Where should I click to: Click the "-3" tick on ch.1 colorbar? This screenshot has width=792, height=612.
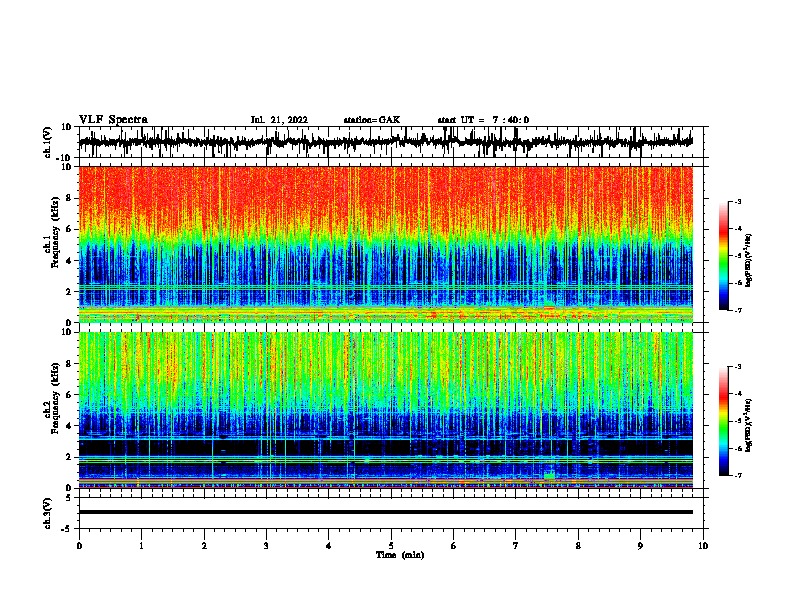click(x=738, y=202)
